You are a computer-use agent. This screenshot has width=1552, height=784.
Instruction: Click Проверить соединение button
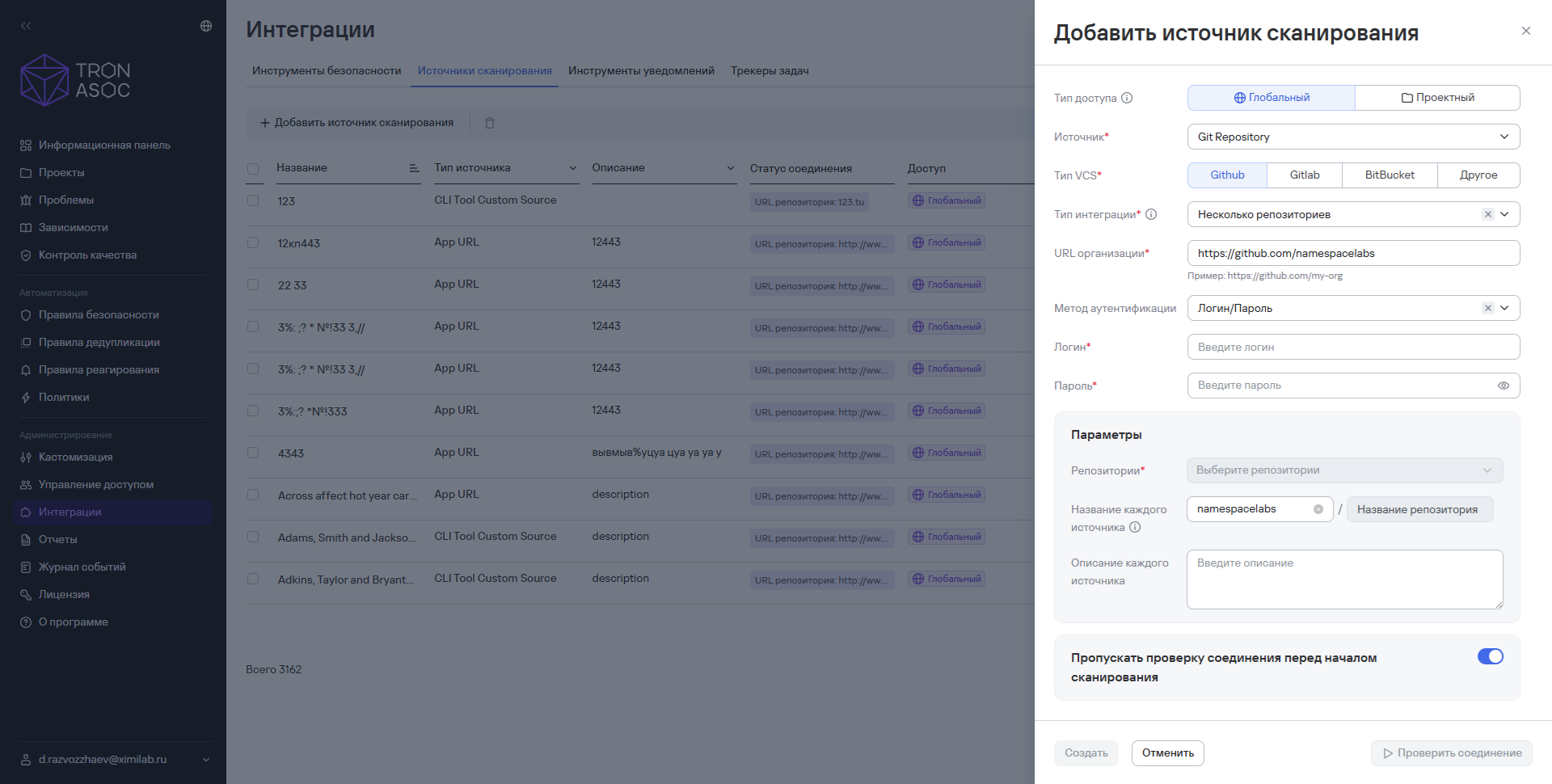pos(1452,753)
